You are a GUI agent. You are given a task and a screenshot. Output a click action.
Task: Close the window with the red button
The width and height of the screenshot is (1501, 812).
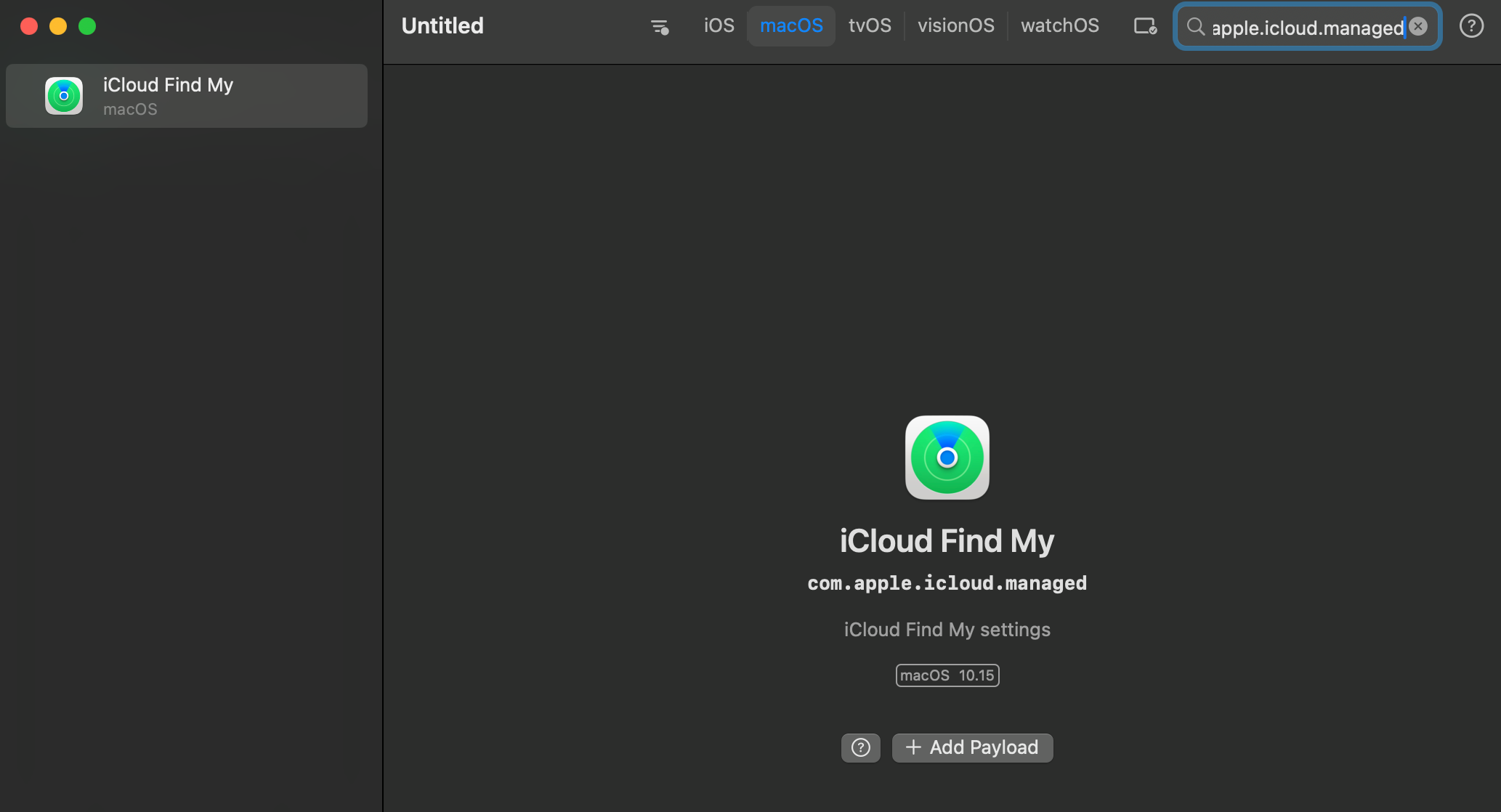[29, 26]
